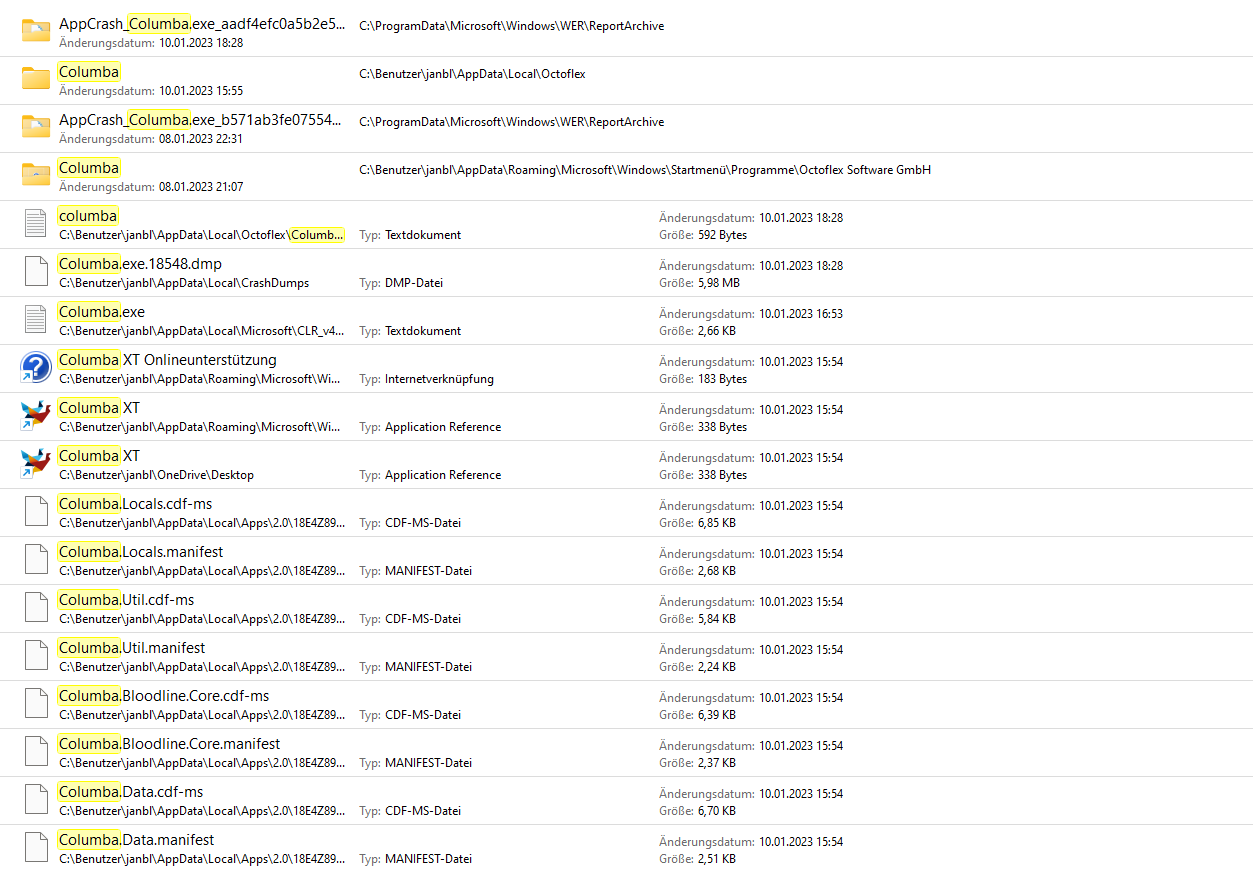Click the size value 5,84 KB

click(x=717, y=619)
